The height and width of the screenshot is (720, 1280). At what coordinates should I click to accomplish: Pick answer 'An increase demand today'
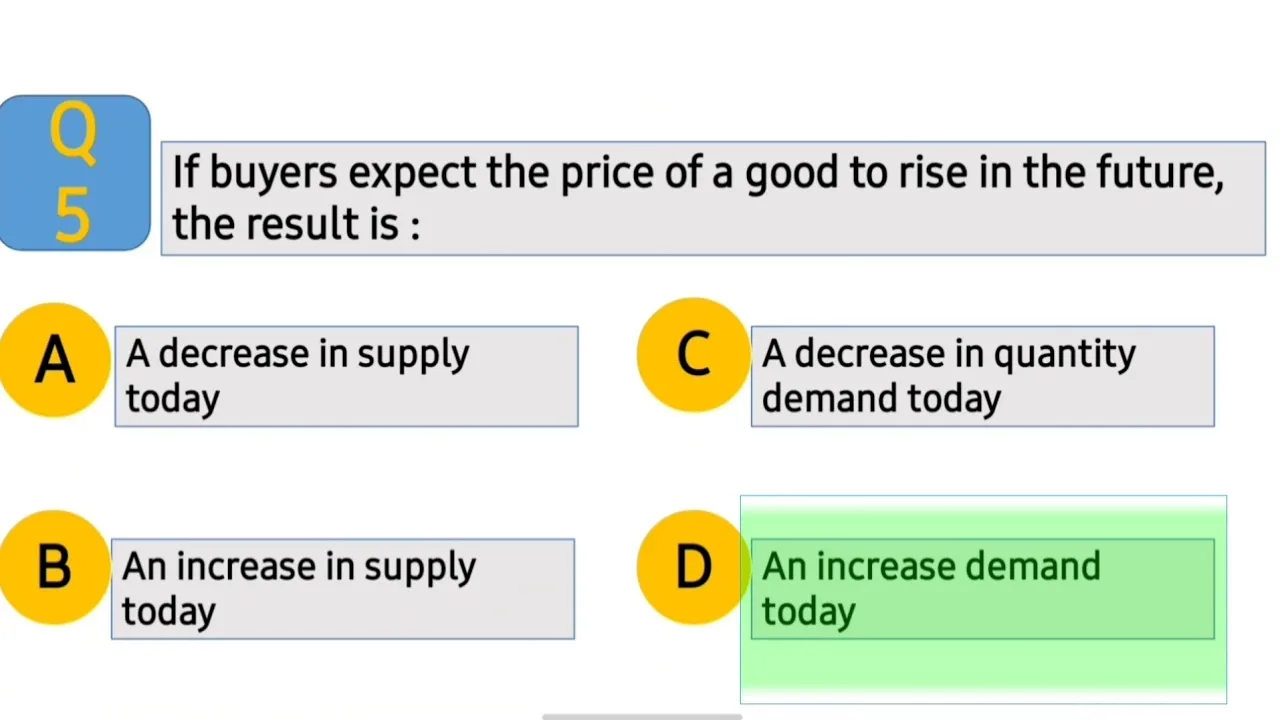[x=983, y=589]
